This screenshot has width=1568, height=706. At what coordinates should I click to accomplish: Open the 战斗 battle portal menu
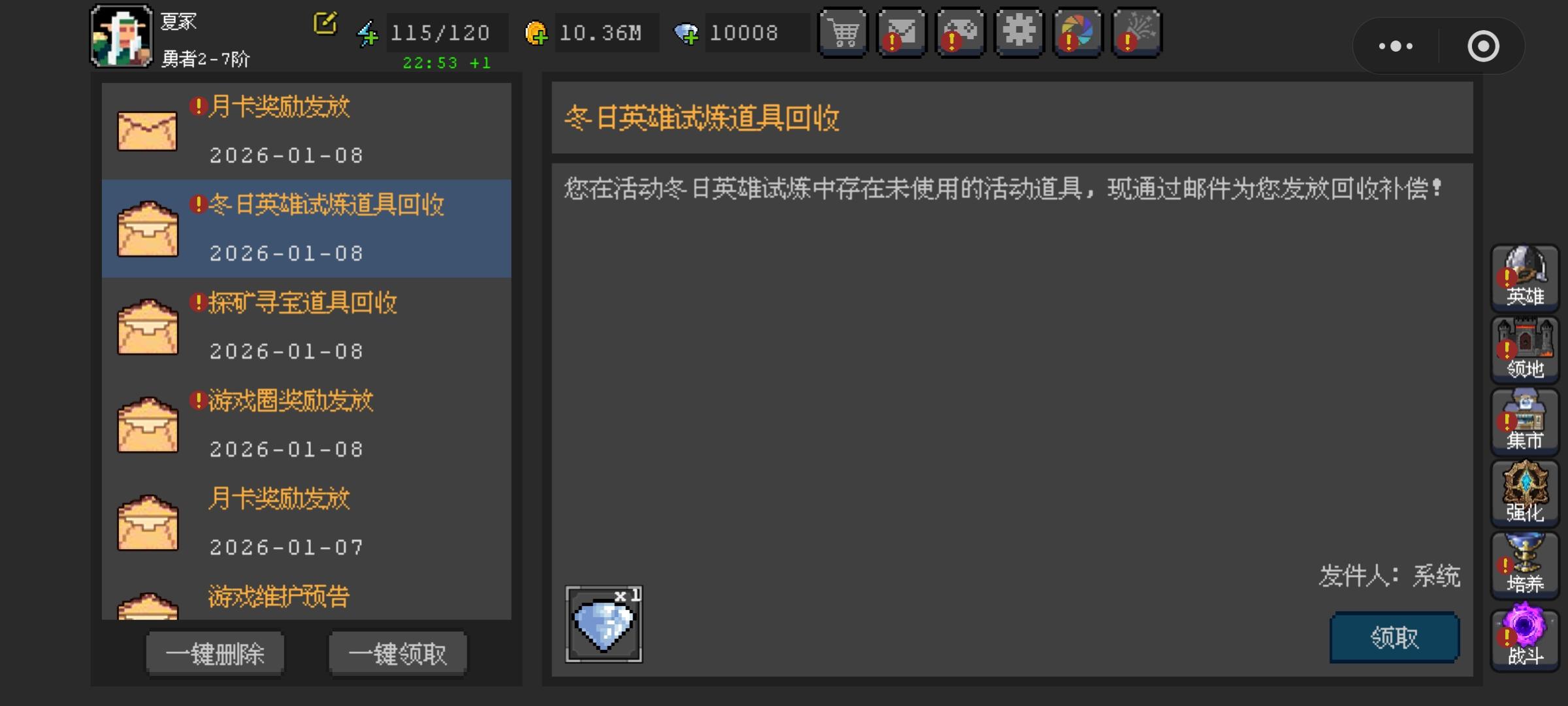point(1525,637)
